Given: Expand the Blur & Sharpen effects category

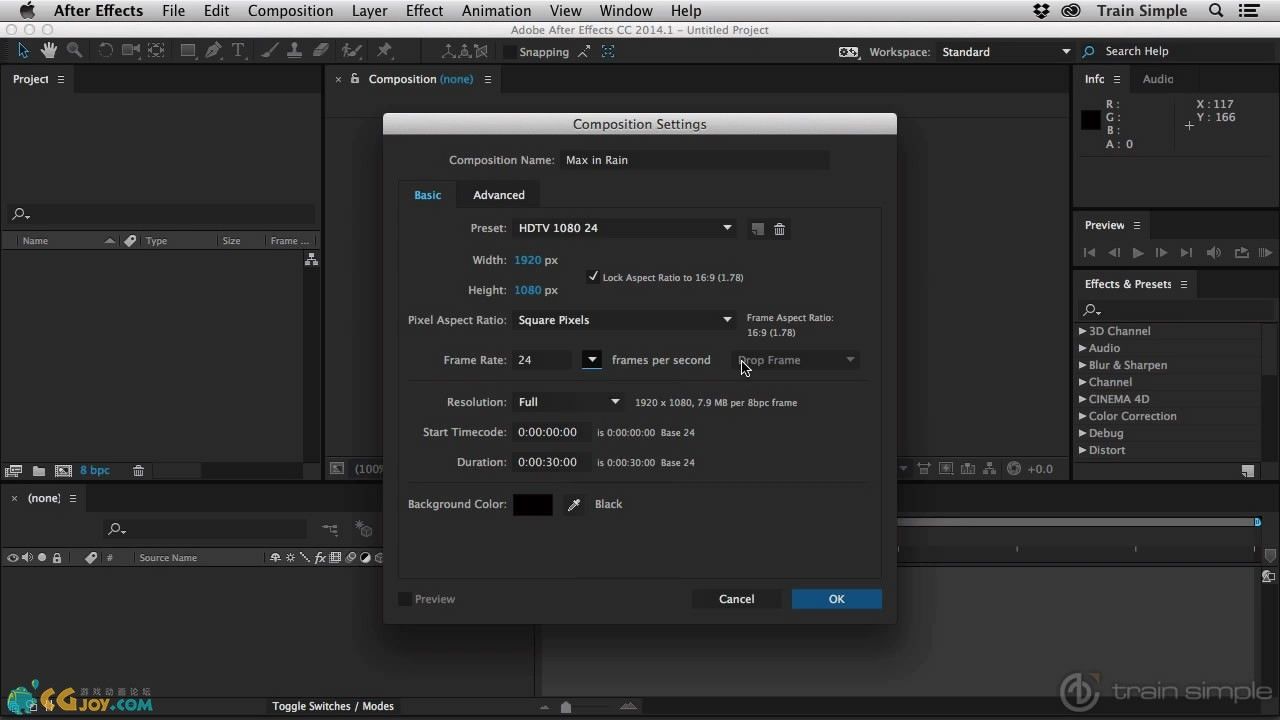Looking at the screenshot, I should point(1082,365).
